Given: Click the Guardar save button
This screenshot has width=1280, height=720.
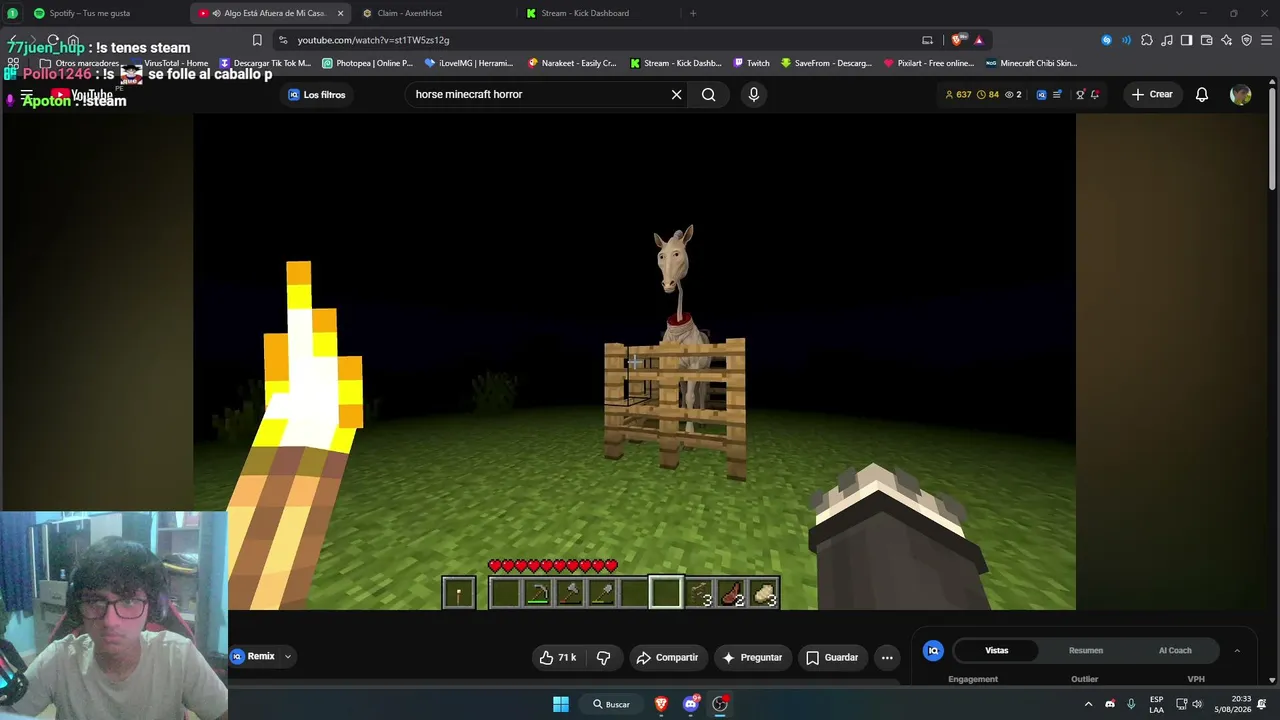Looking at the screenshot, I should (x=832, y=657).
